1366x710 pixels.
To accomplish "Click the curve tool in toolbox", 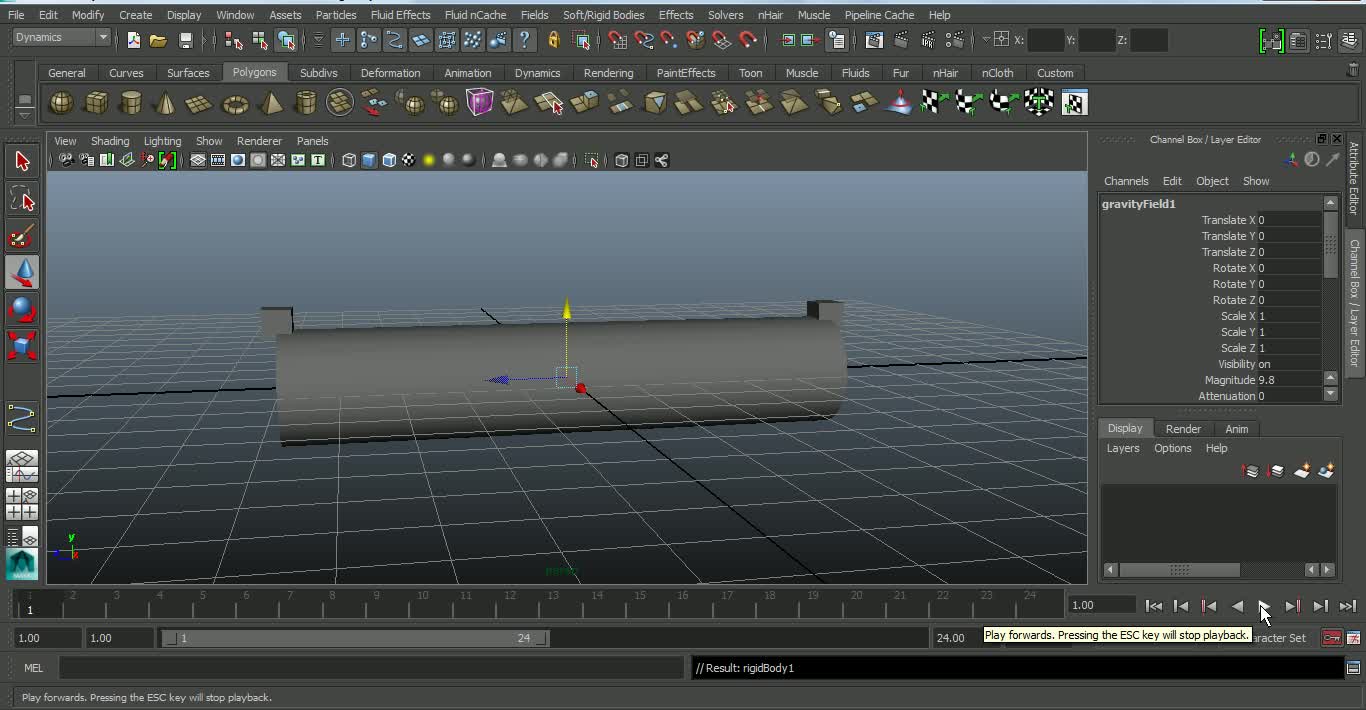I will pyautogui.click(x=22, y=418).
